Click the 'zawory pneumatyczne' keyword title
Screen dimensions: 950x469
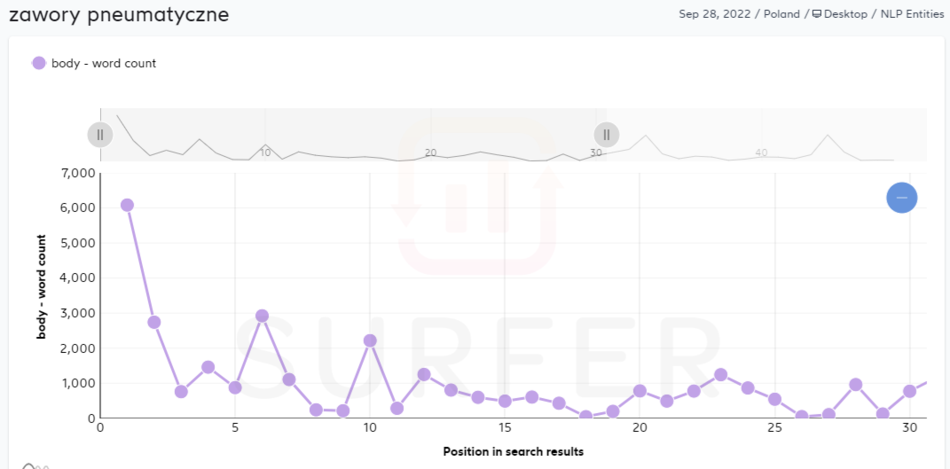118,16
